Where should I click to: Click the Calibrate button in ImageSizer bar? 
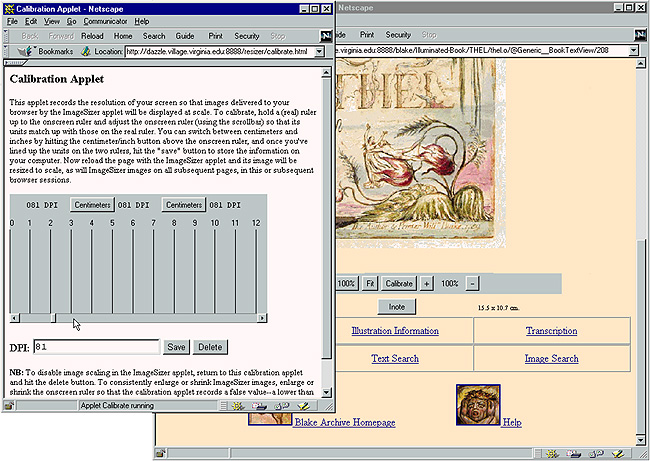tap(399, 284)
